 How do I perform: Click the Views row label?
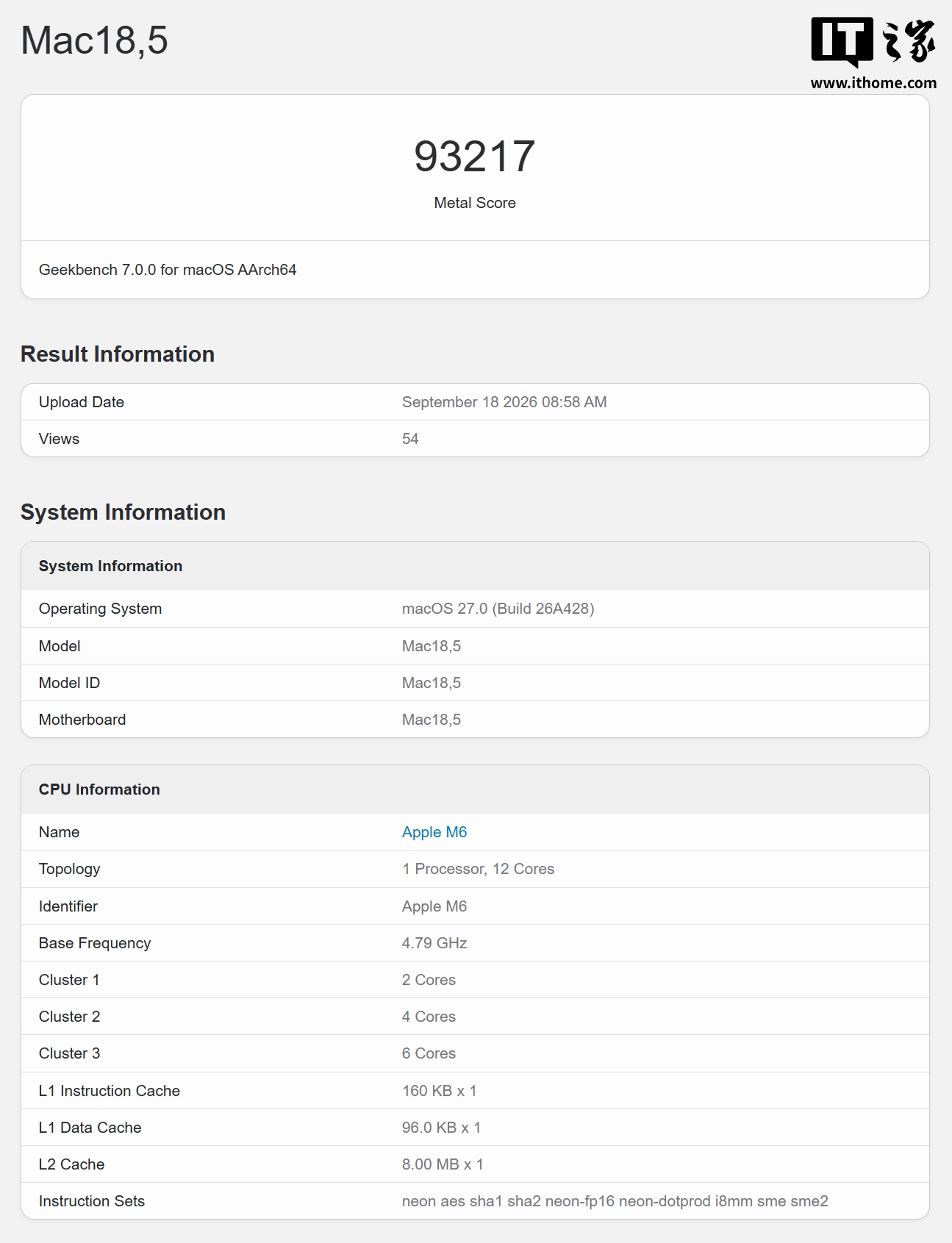59,439
